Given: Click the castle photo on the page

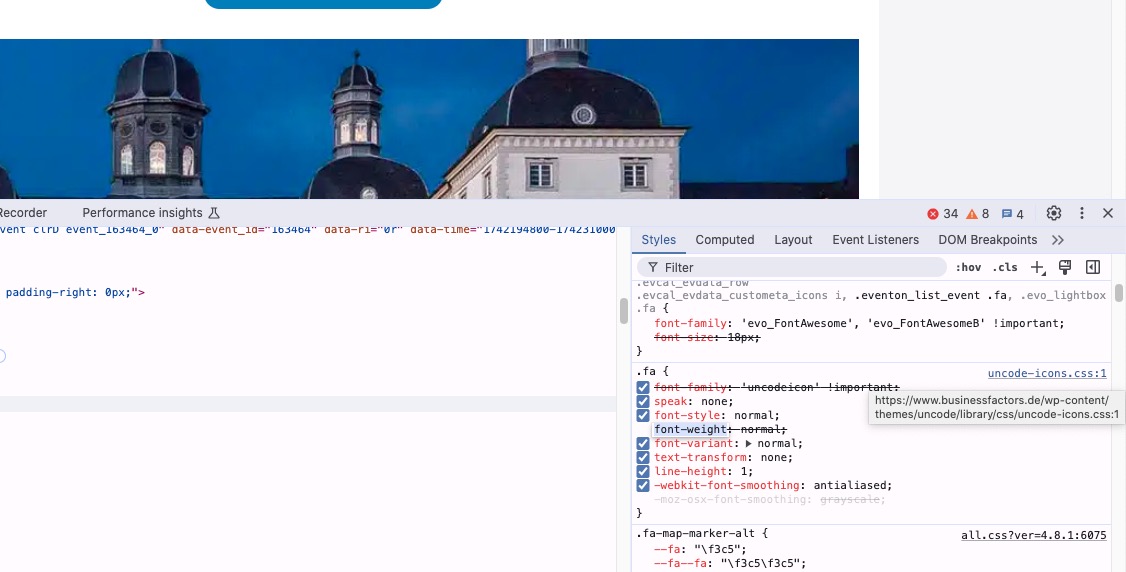Looking at the screenshot, I should tap(429, 118).
